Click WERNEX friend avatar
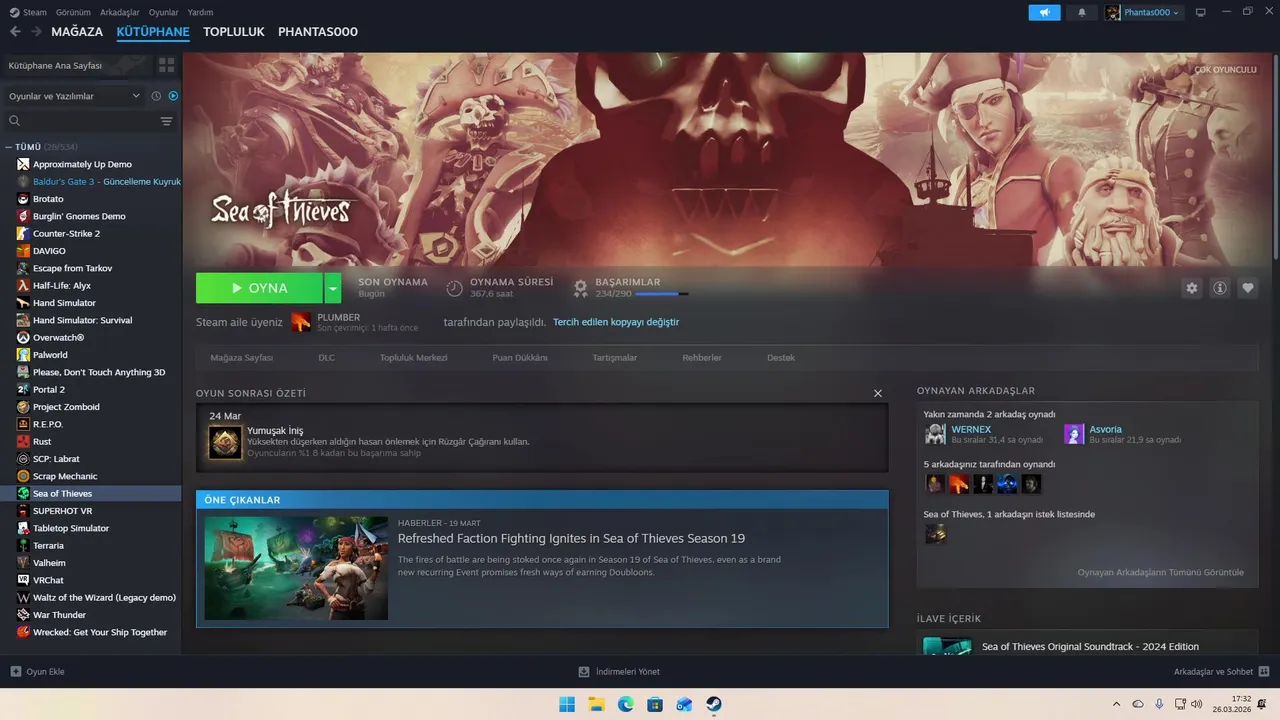The width and height of the screenshot is (1280, 720). (x=935, y=434)
